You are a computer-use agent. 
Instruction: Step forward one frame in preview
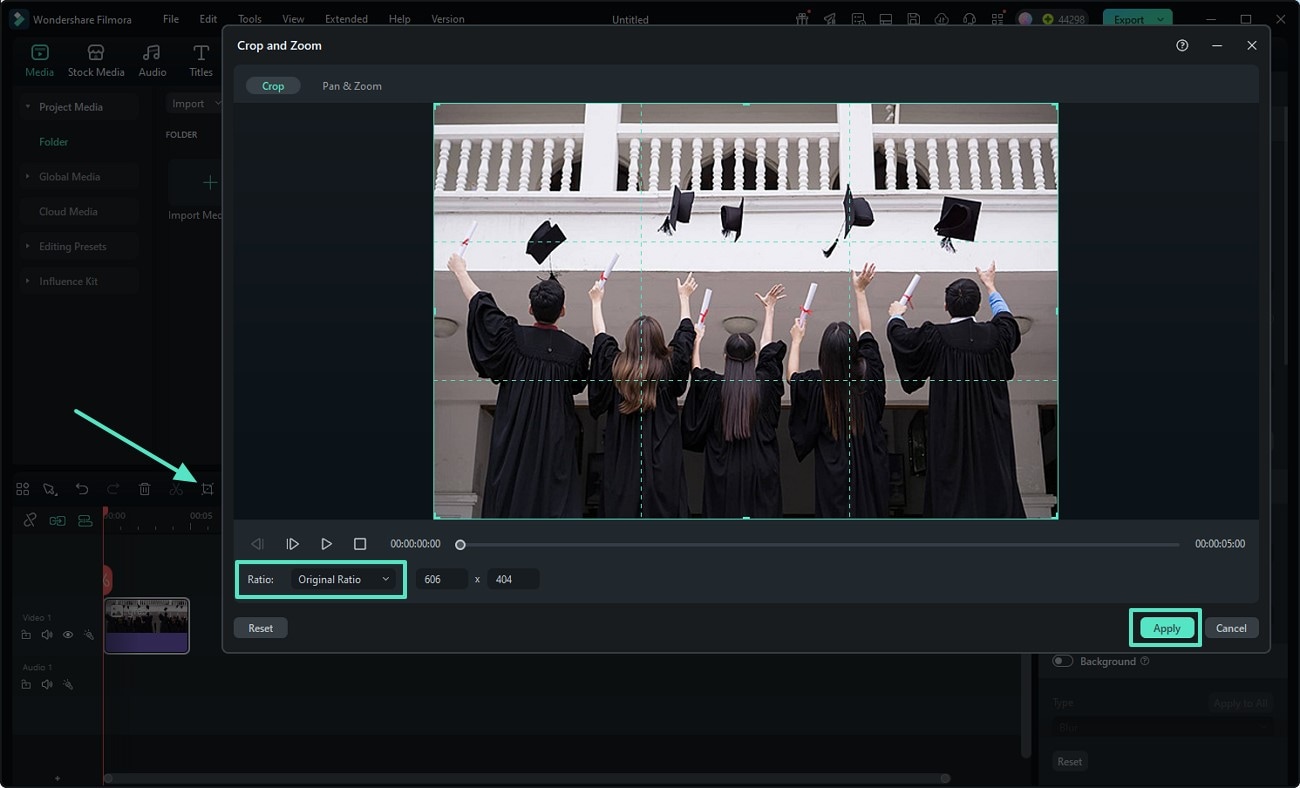292,544
